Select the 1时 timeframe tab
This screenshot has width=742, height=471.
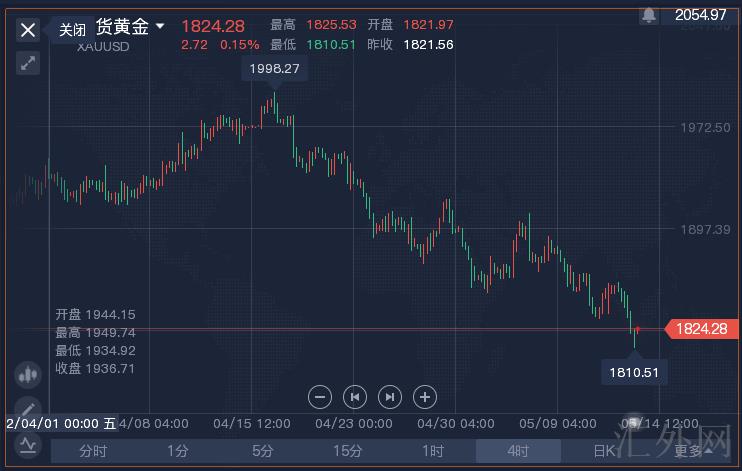click(432, 451)
